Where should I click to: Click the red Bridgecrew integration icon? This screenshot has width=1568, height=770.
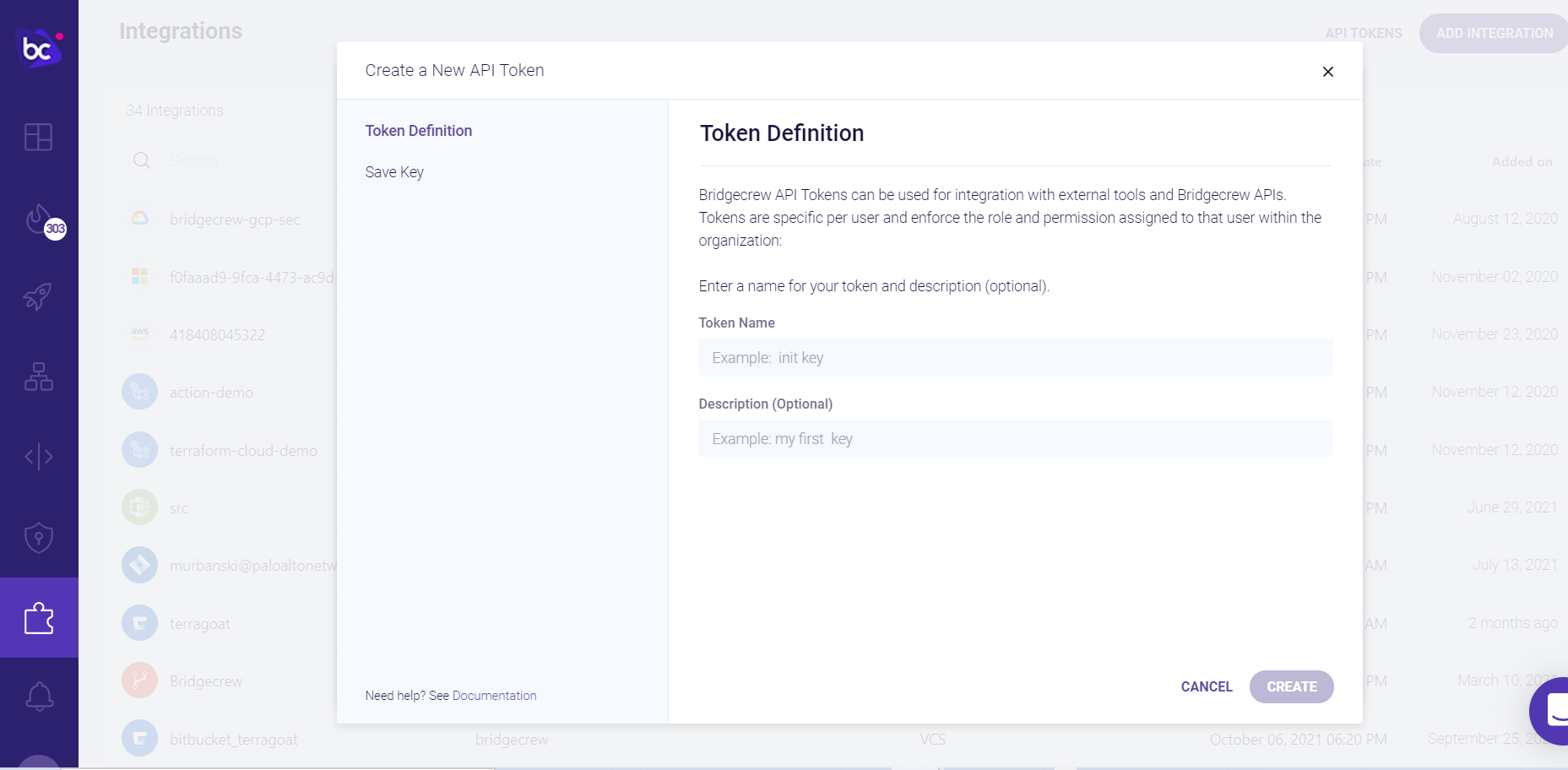(x=139, y=681)
